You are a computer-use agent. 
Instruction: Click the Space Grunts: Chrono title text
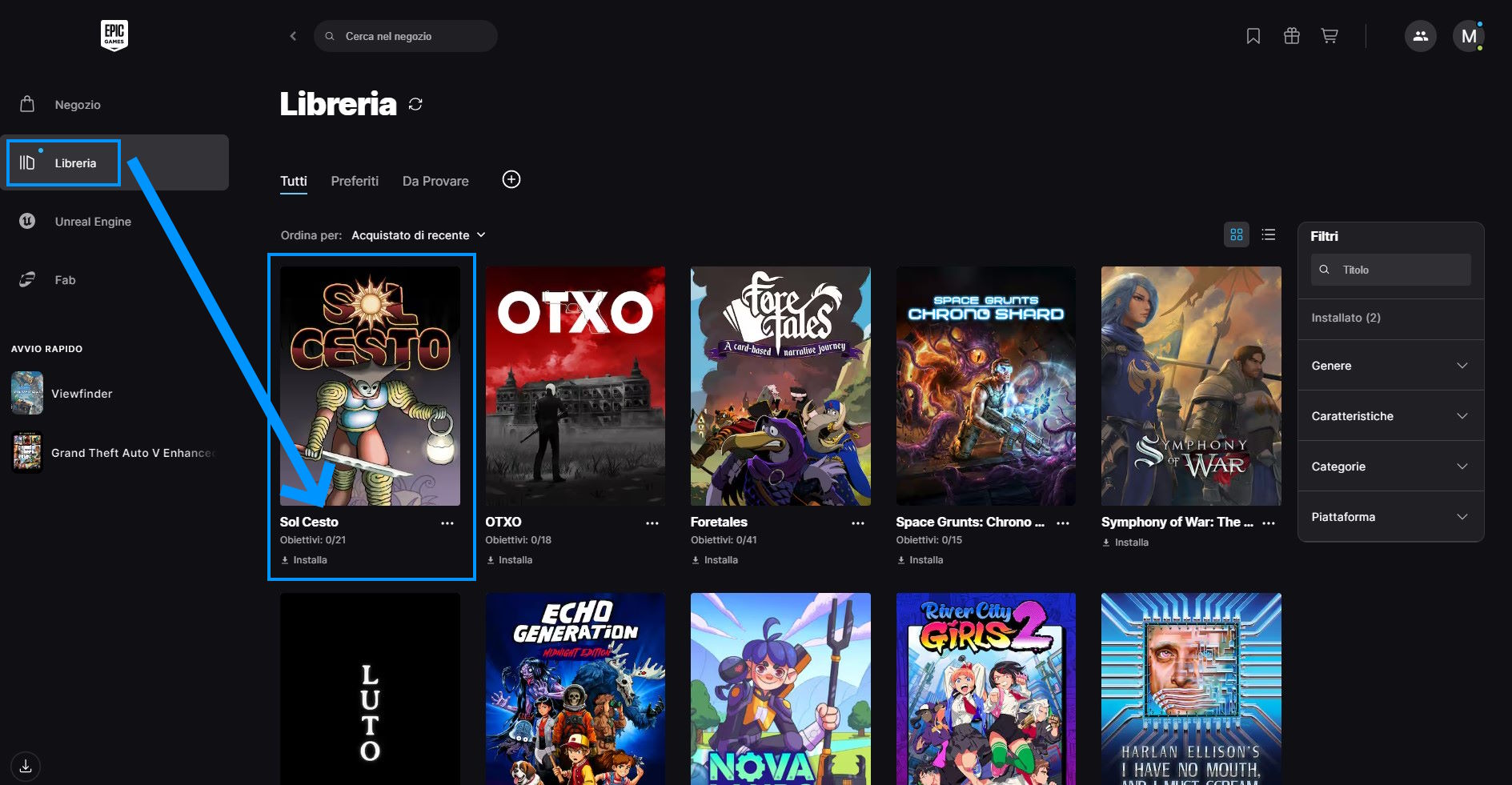coord(970,522)
